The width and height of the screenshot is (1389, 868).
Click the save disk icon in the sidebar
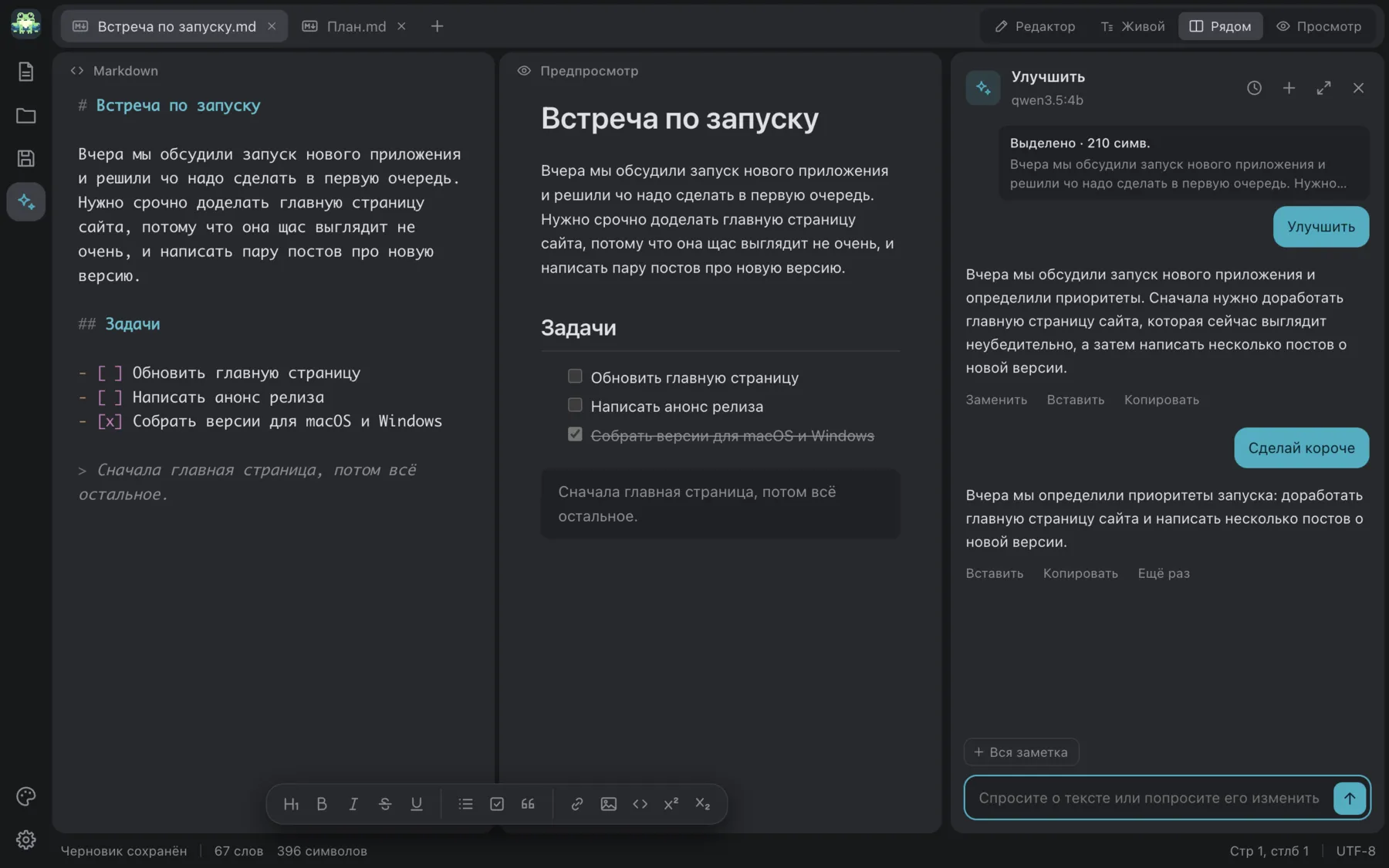[x=25, y=158]
